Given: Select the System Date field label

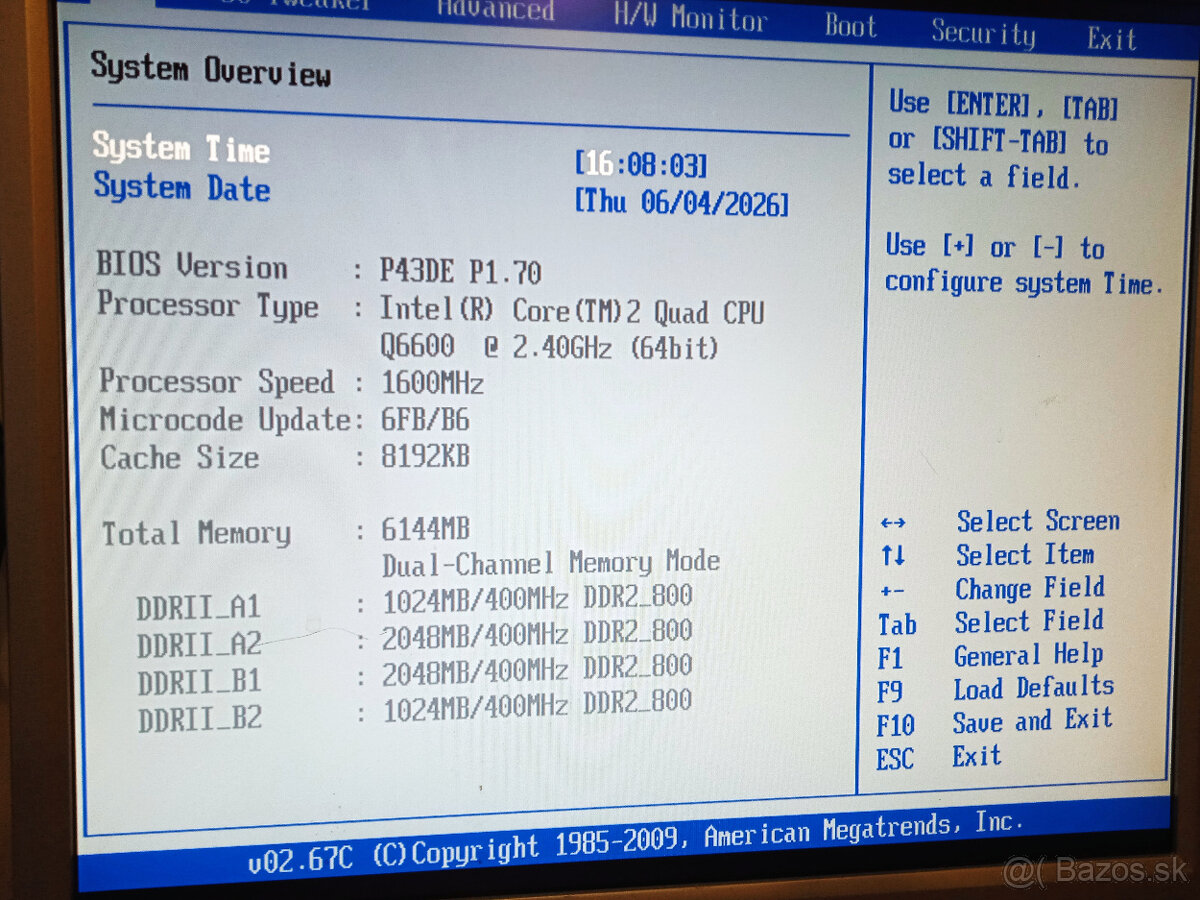Looking at the screenshot, I should point(182,187).
